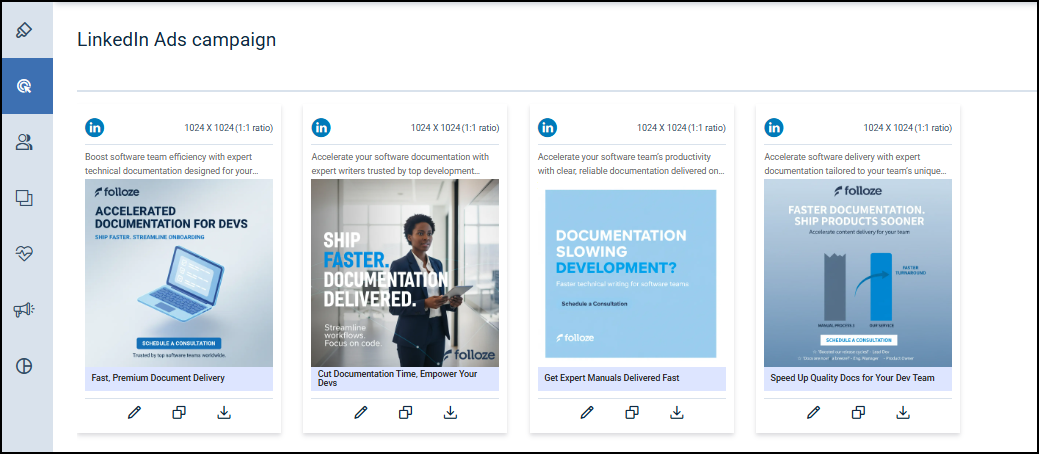Open the people icon in the sidebar
The width and height of the screenshot is (1039, 454).
pos(24,142)
